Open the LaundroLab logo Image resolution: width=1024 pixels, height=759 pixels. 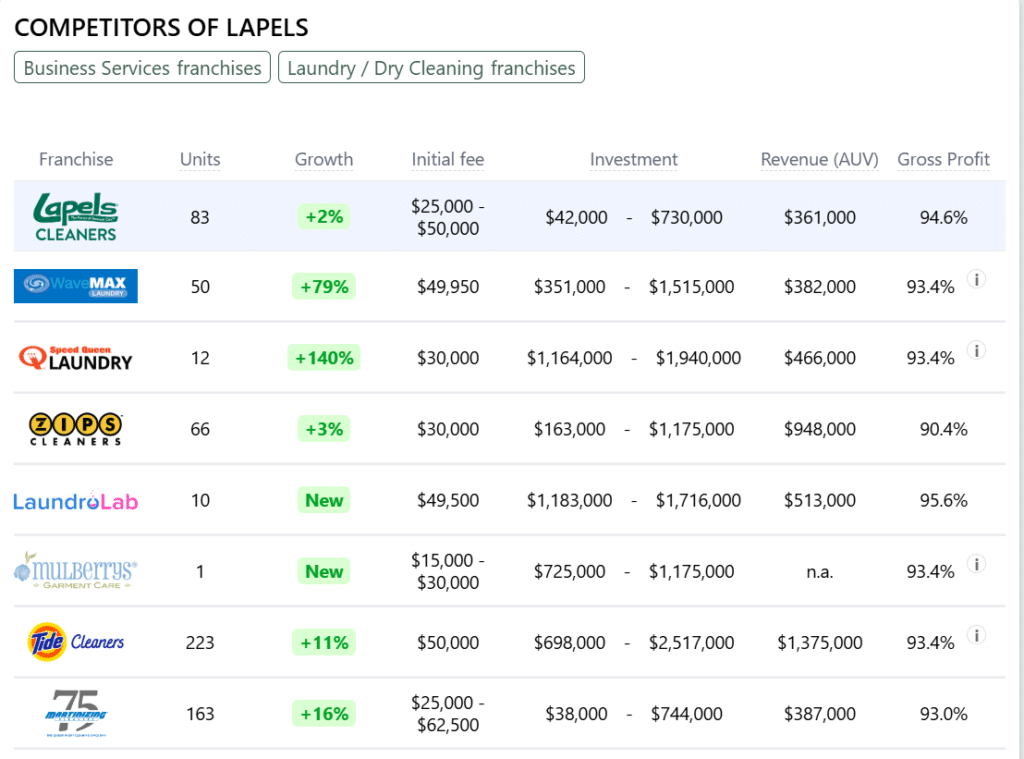[76, 501]
